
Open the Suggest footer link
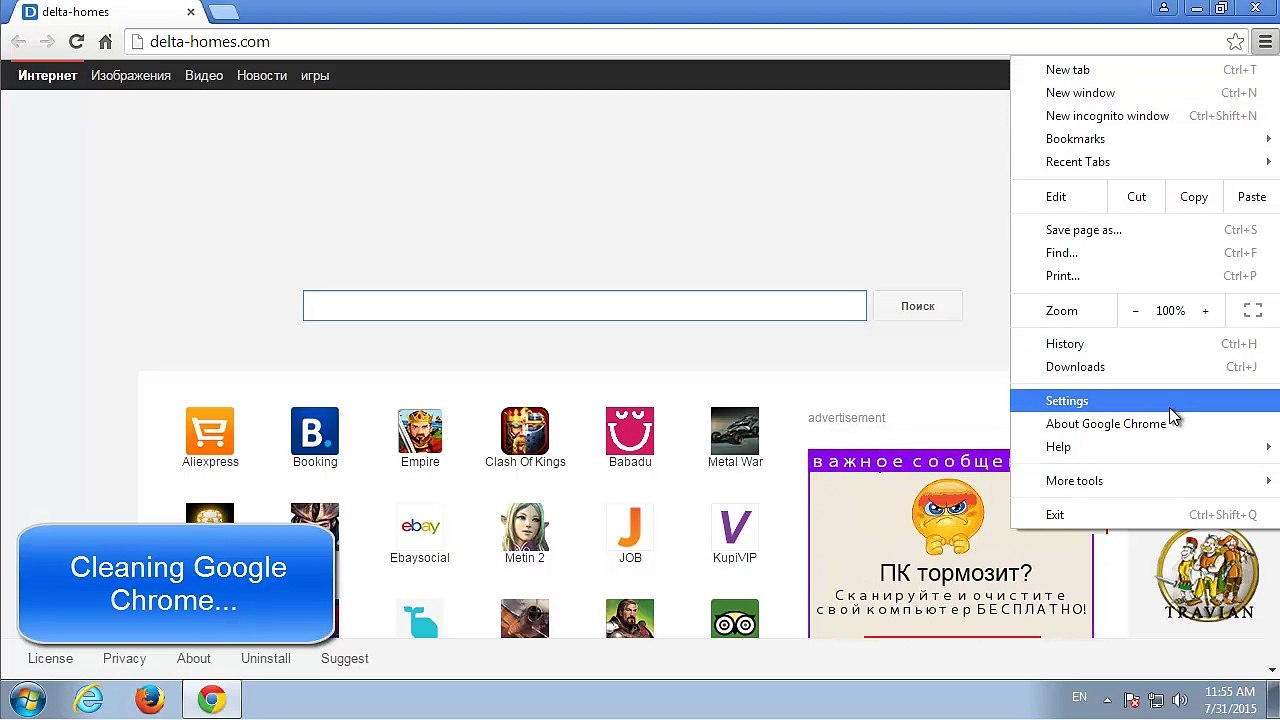[x=345, y=659]
